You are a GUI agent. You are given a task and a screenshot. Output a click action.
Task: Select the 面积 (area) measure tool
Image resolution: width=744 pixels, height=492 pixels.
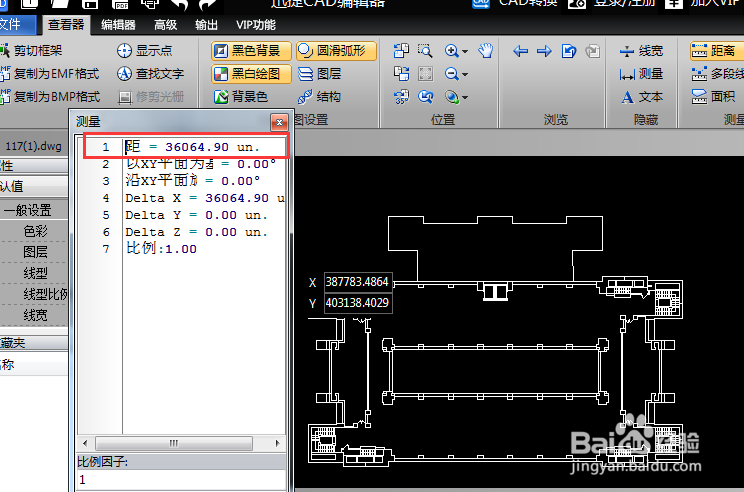(713, 97)
